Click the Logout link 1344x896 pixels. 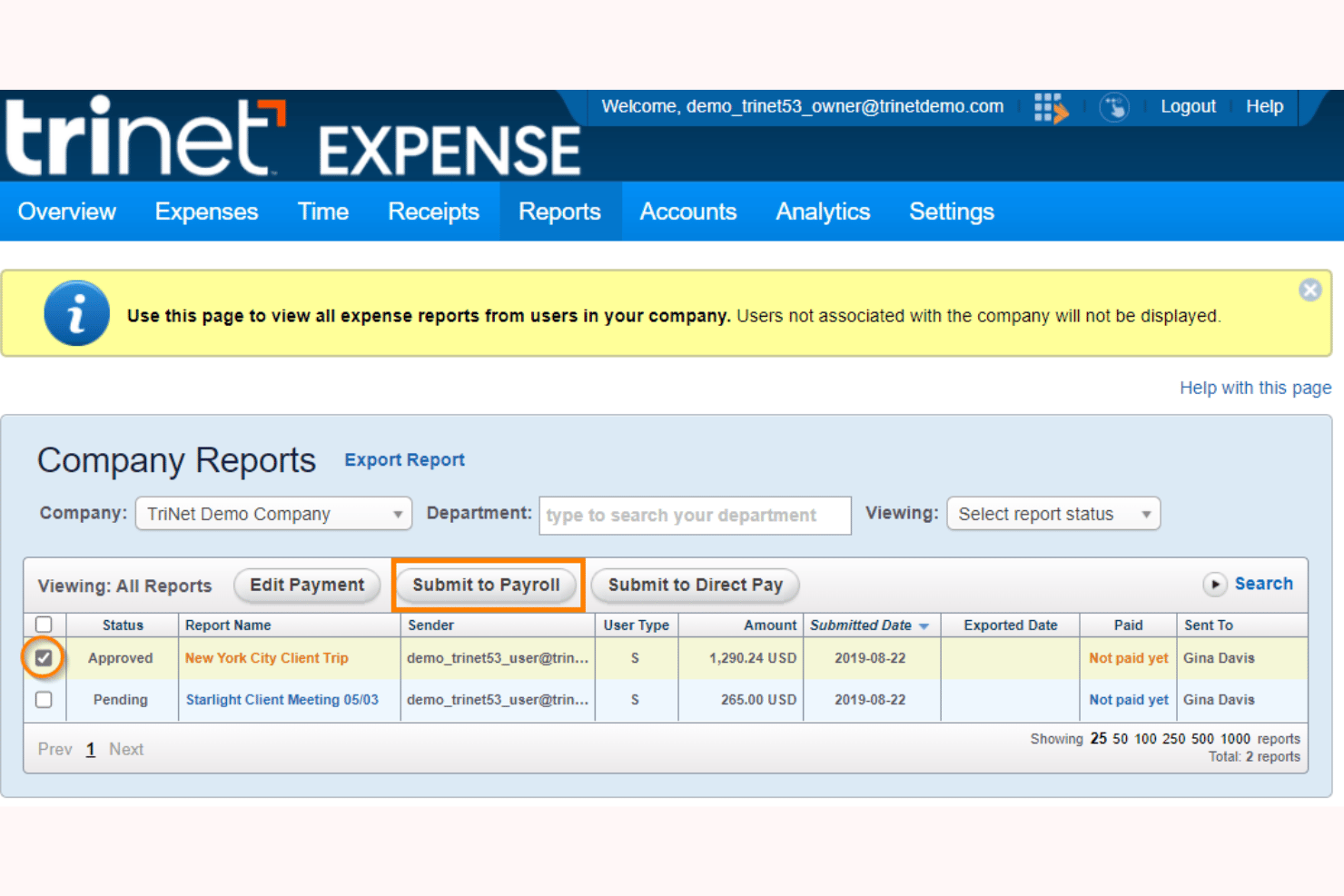[1188, 107]
